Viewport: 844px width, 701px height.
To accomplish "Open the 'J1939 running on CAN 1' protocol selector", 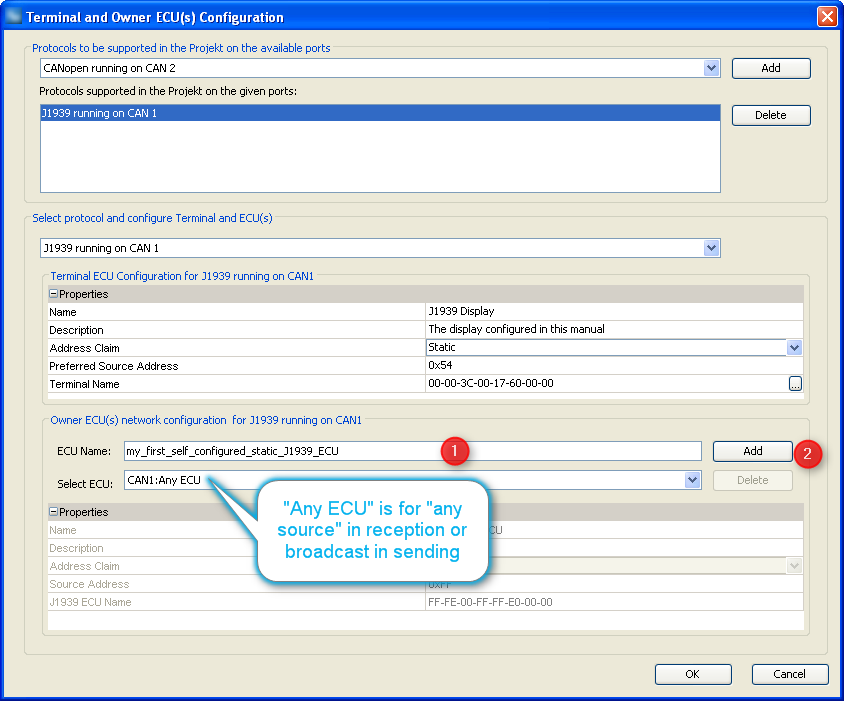I will coord(711,248).
